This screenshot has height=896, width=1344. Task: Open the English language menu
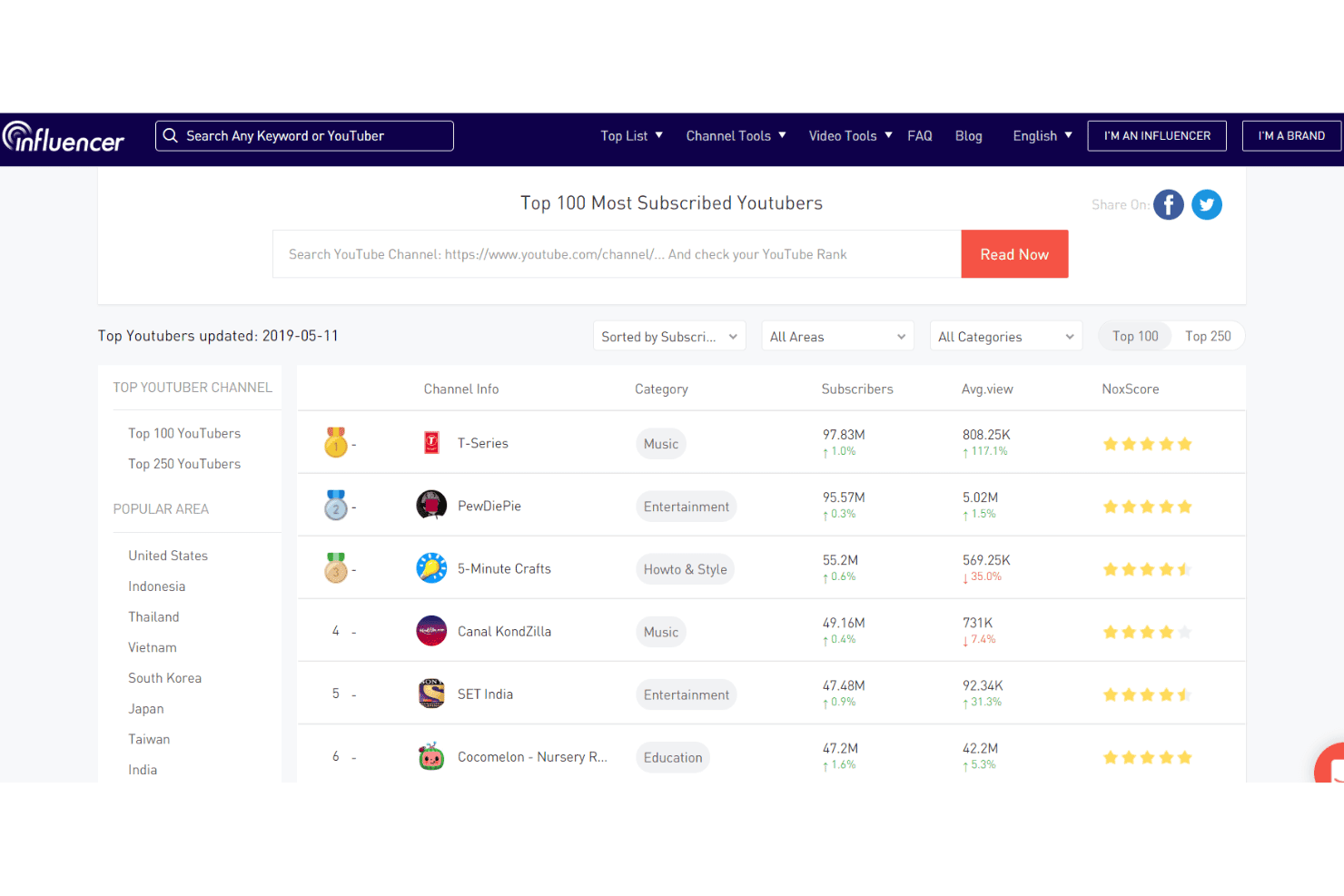point(1043,136)
